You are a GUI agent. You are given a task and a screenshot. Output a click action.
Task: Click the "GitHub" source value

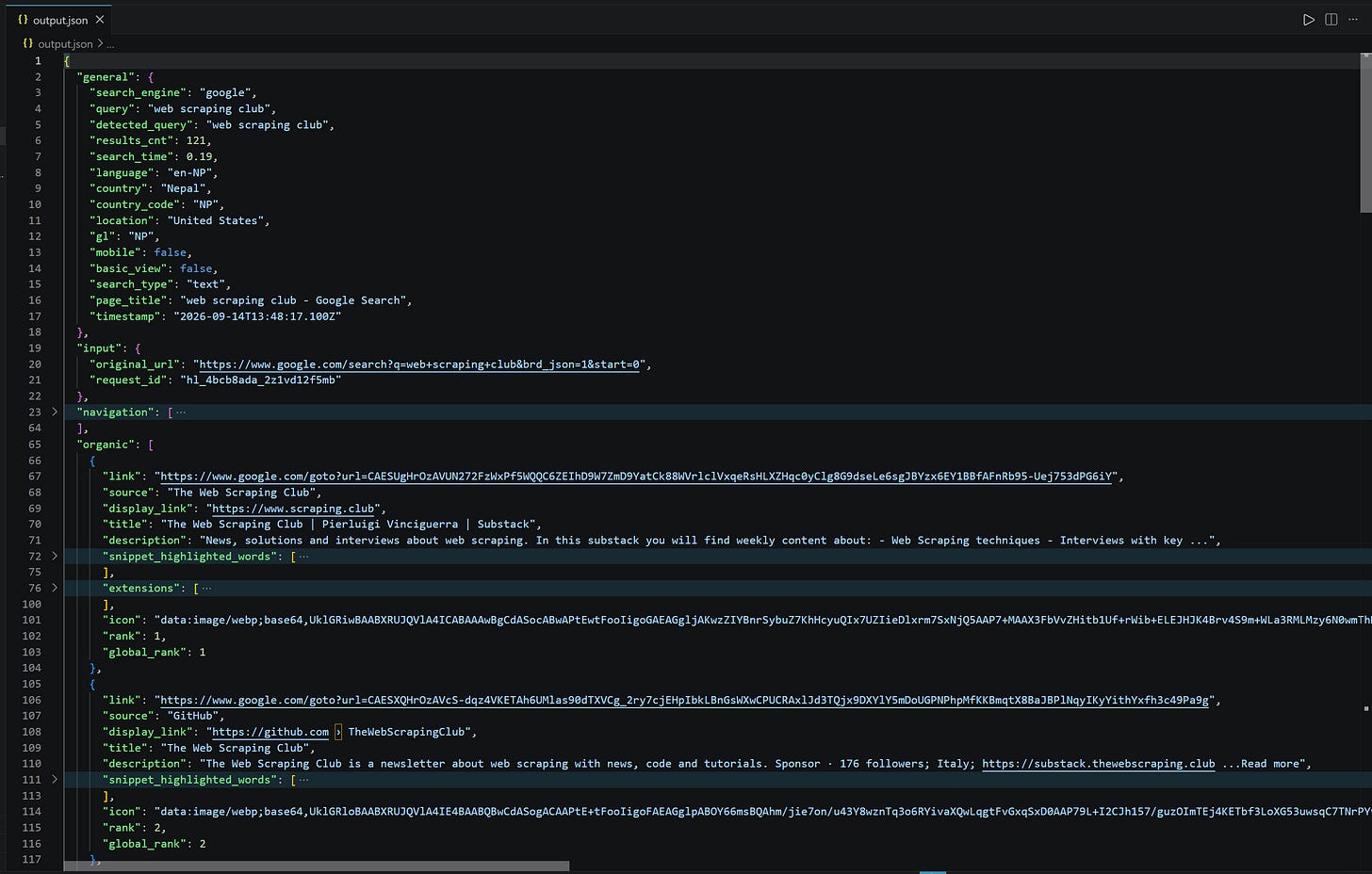192,716
